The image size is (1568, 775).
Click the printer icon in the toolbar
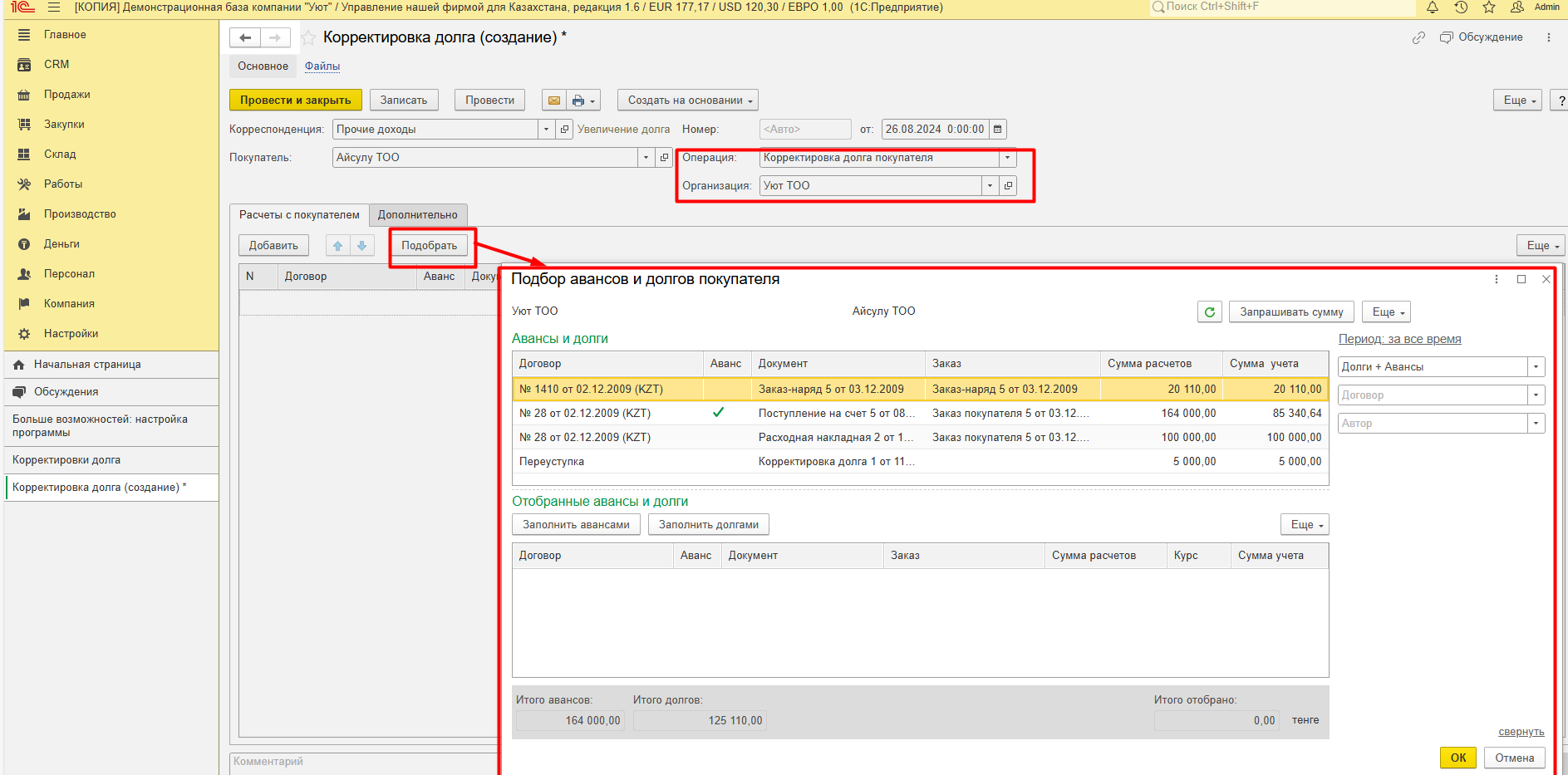coord(578,101)
